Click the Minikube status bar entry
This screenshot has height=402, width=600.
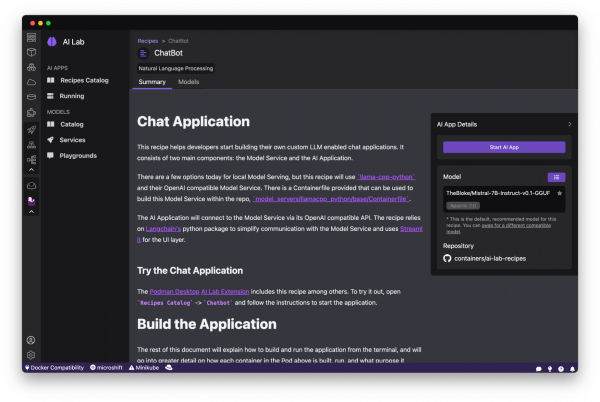coord(144,368)
